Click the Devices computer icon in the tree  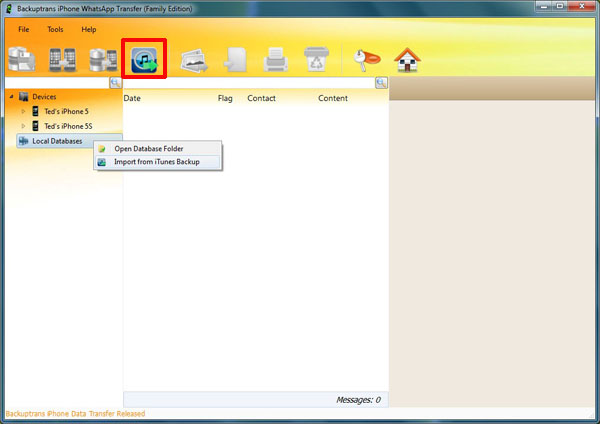(x=24, y=97)
